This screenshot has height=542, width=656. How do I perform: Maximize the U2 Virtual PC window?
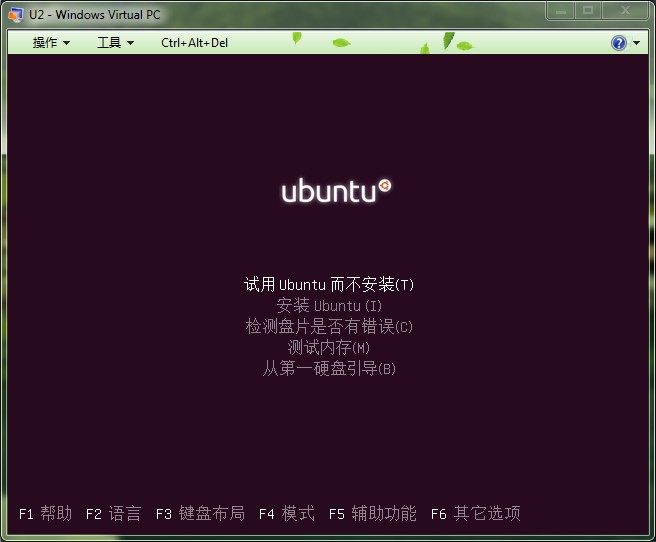click(x=588, y=10)
